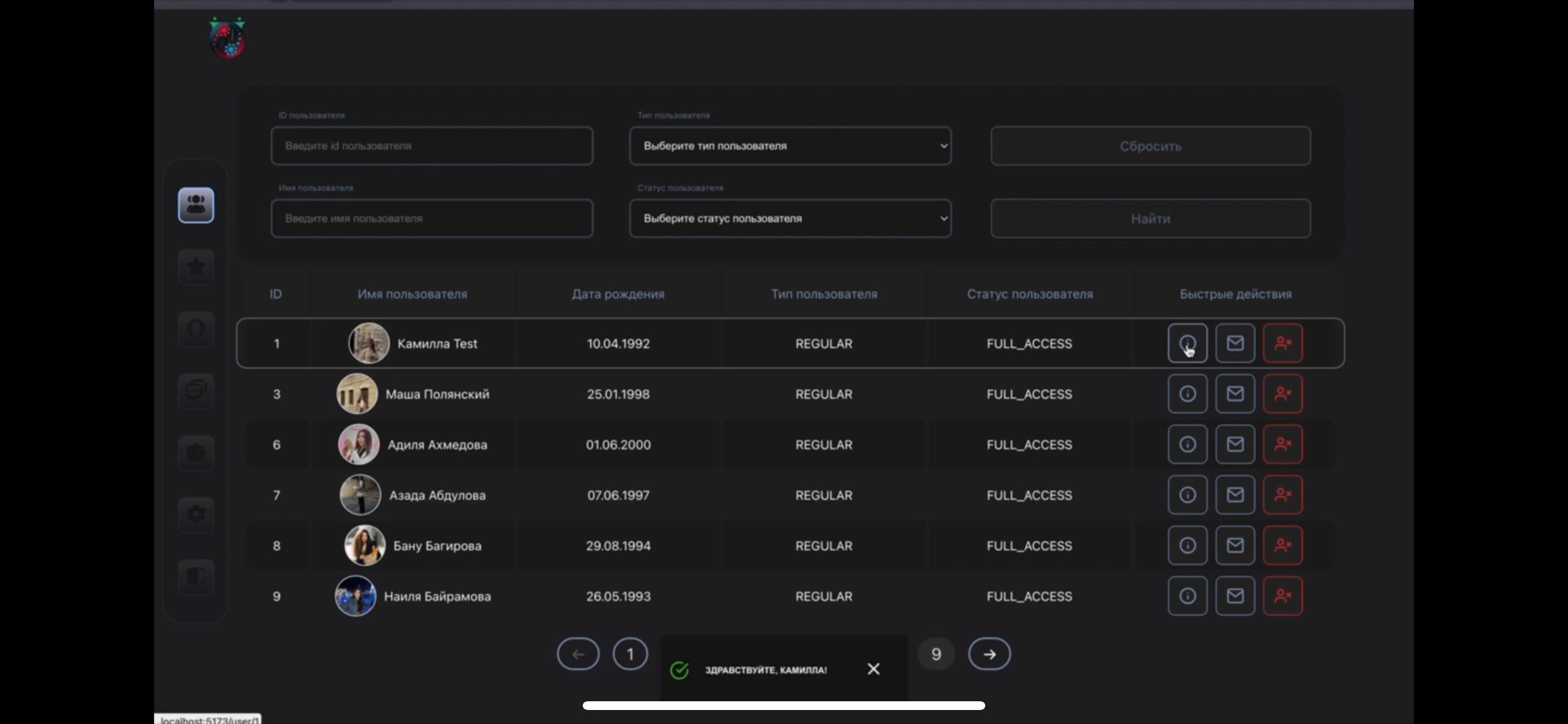
Task: Focus the user ID input field
Action: point(432,146)
